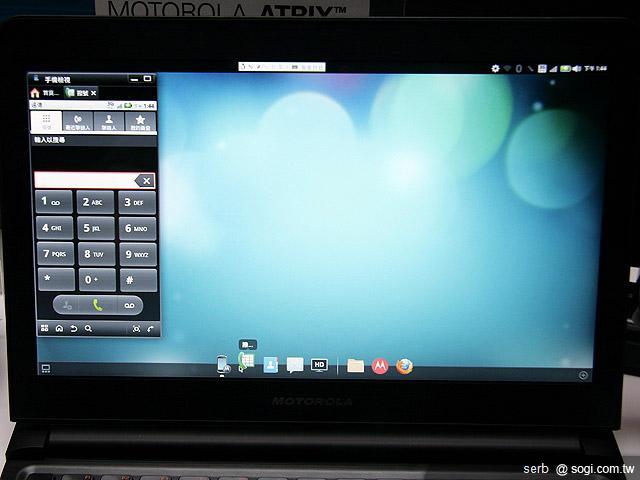Tap the 0 + key
The width and height of the screenshot is (640, 480).
pyautogui.click(x=97, y=280)
